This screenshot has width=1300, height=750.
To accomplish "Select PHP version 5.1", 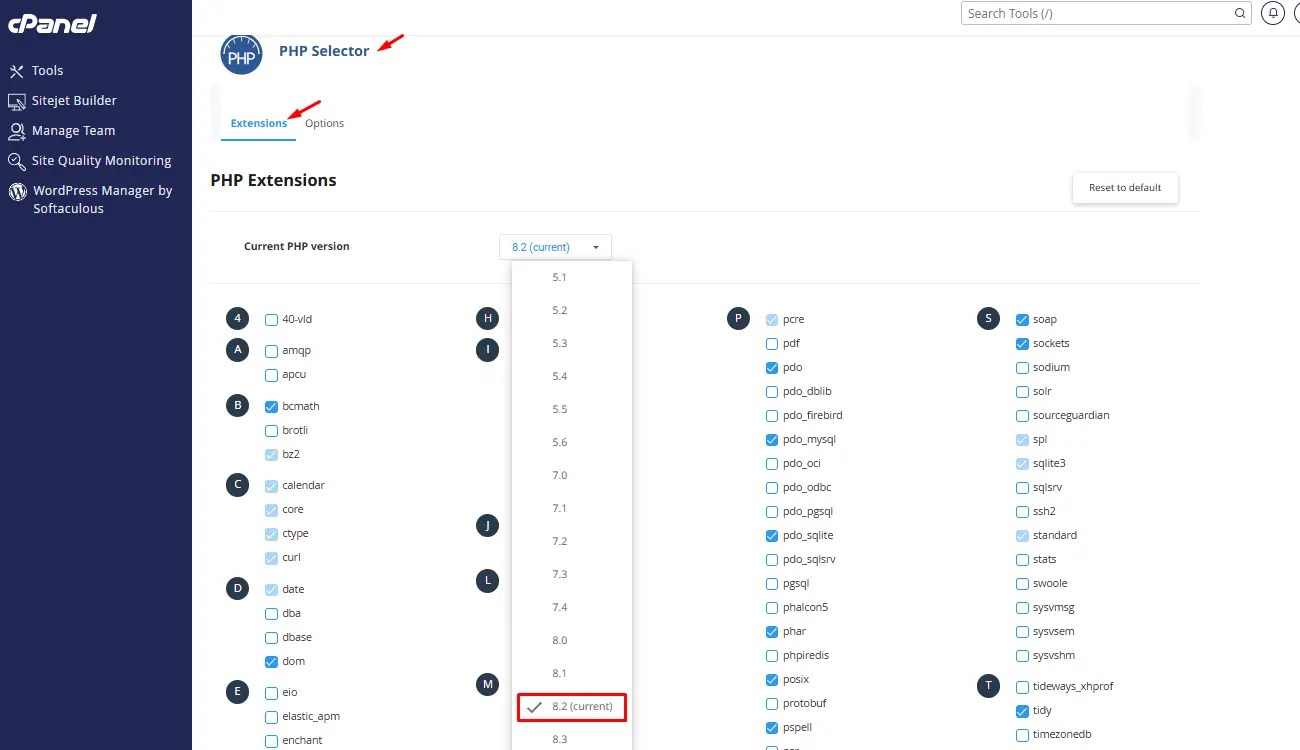I will coord(559,277).
